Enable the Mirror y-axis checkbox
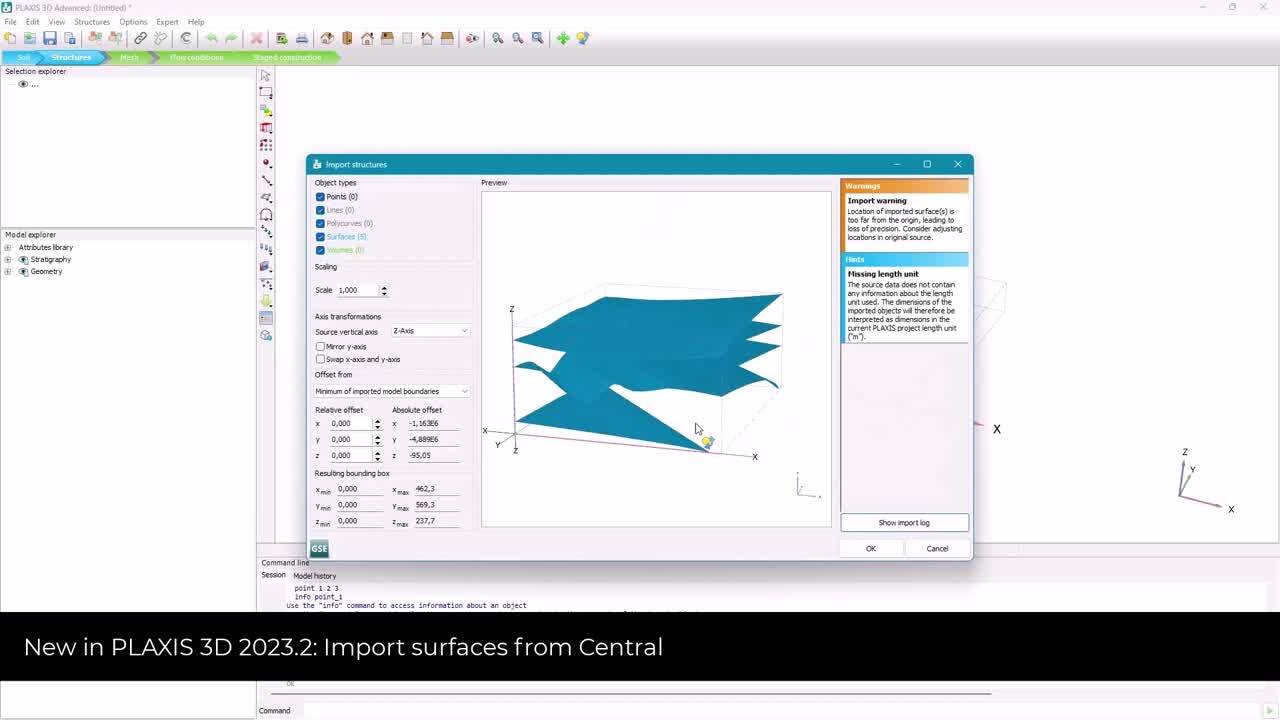Viewport: 1280px width, 720px height. point(320,346)
